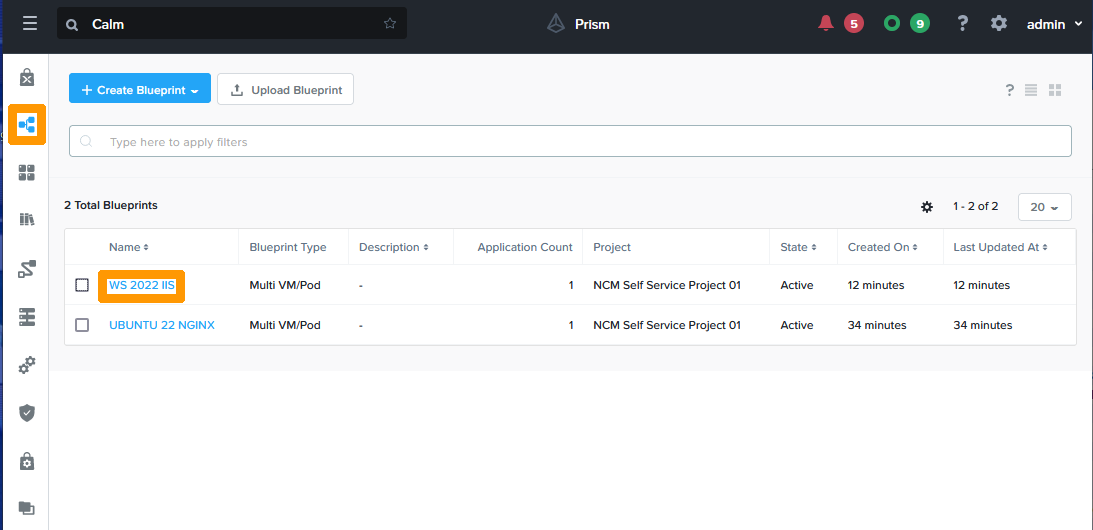Open the UBUNTU 22 NGINX blueprint link
Screen dimensions: 1093x530
pyautogui.click(x=161, y=325)
